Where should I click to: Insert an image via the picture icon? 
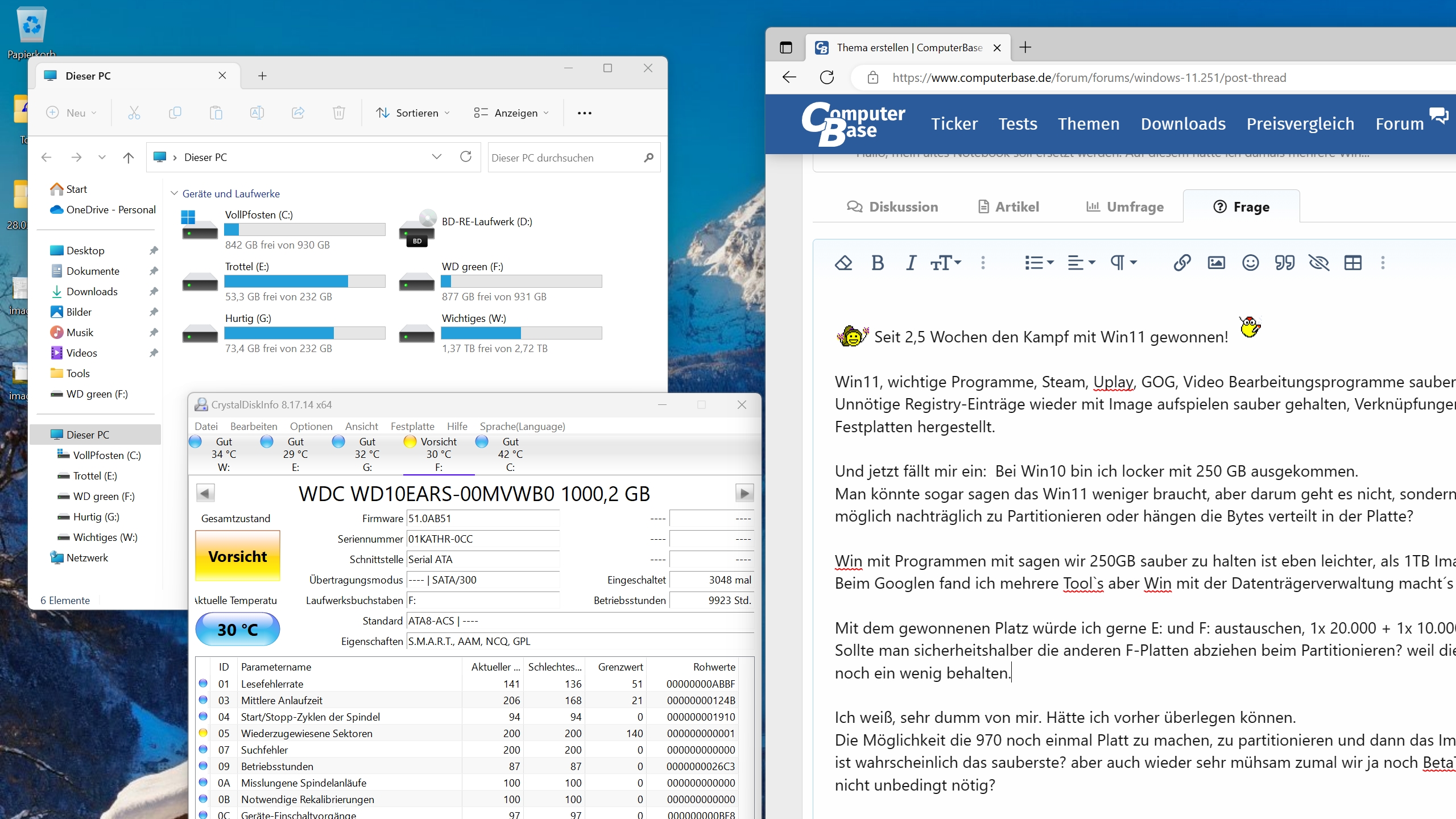tap(1216, 263)
